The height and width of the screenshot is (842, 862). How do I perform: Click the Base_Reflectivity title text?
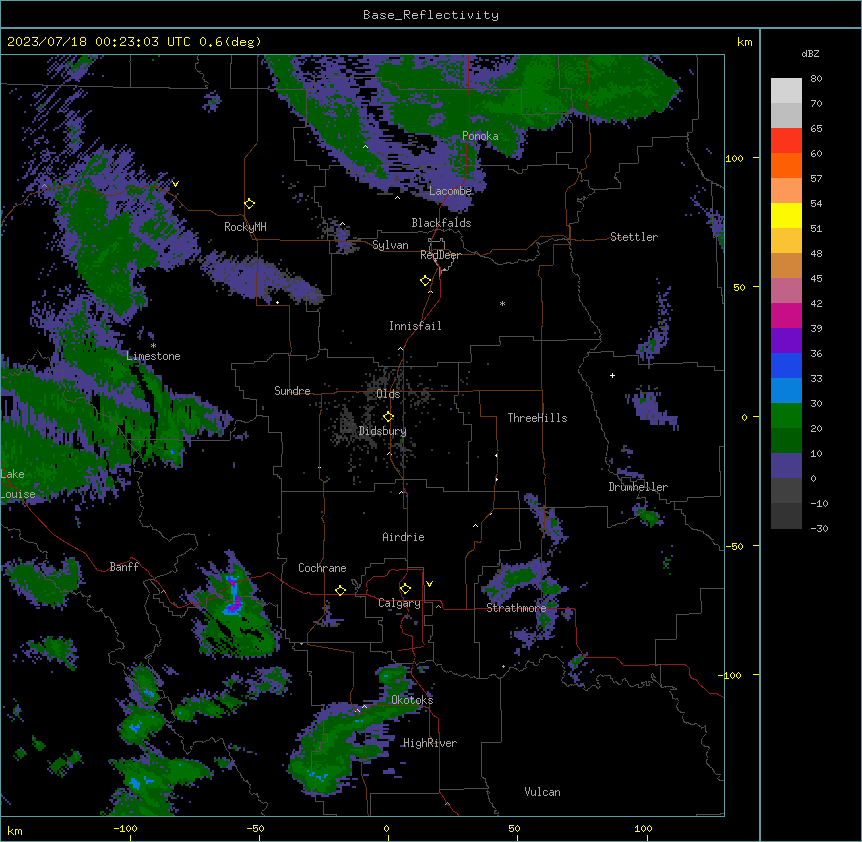[430, 15]
